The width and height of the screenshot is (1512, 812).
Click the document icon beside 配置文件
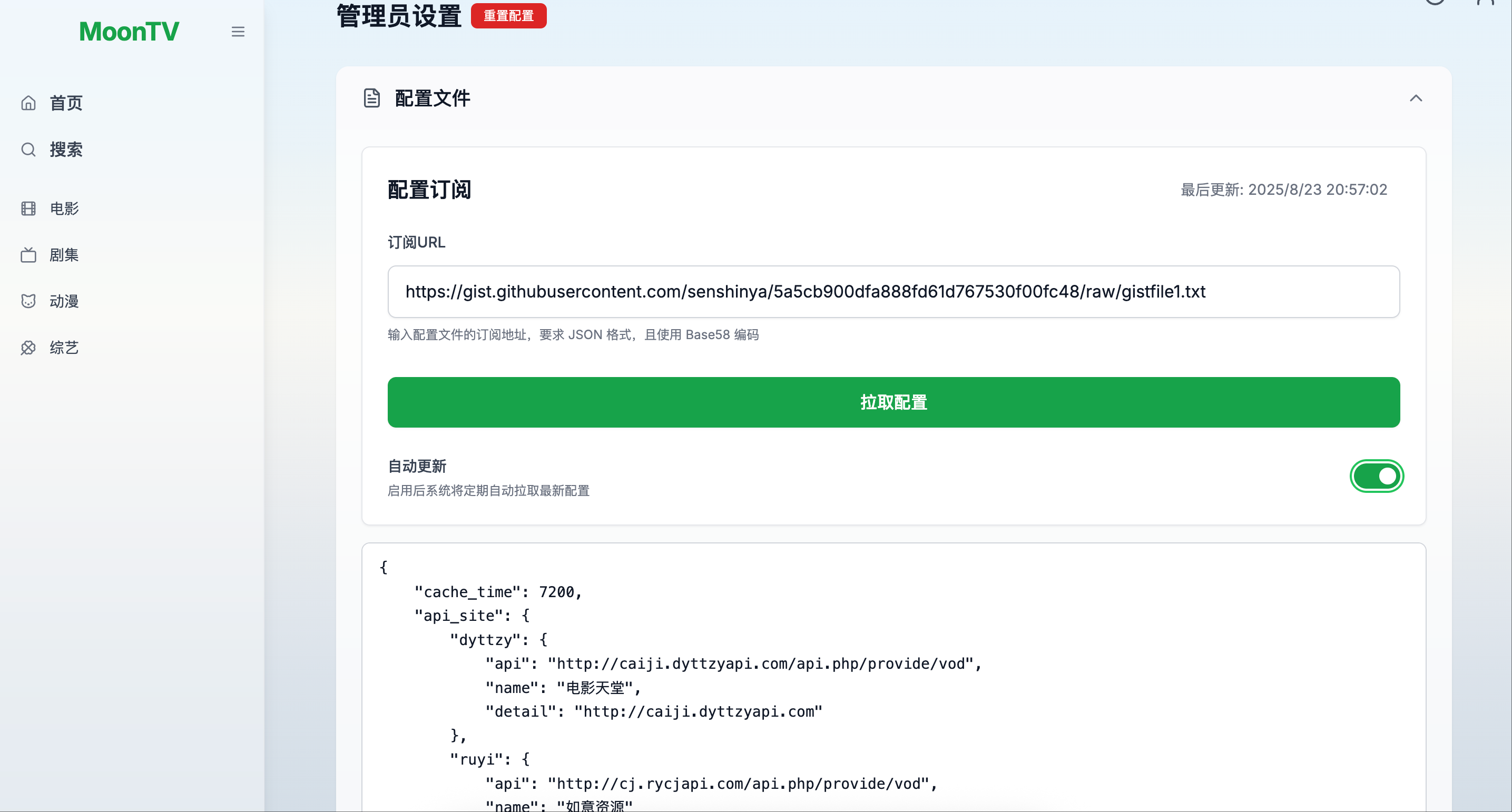pos(371,98)
